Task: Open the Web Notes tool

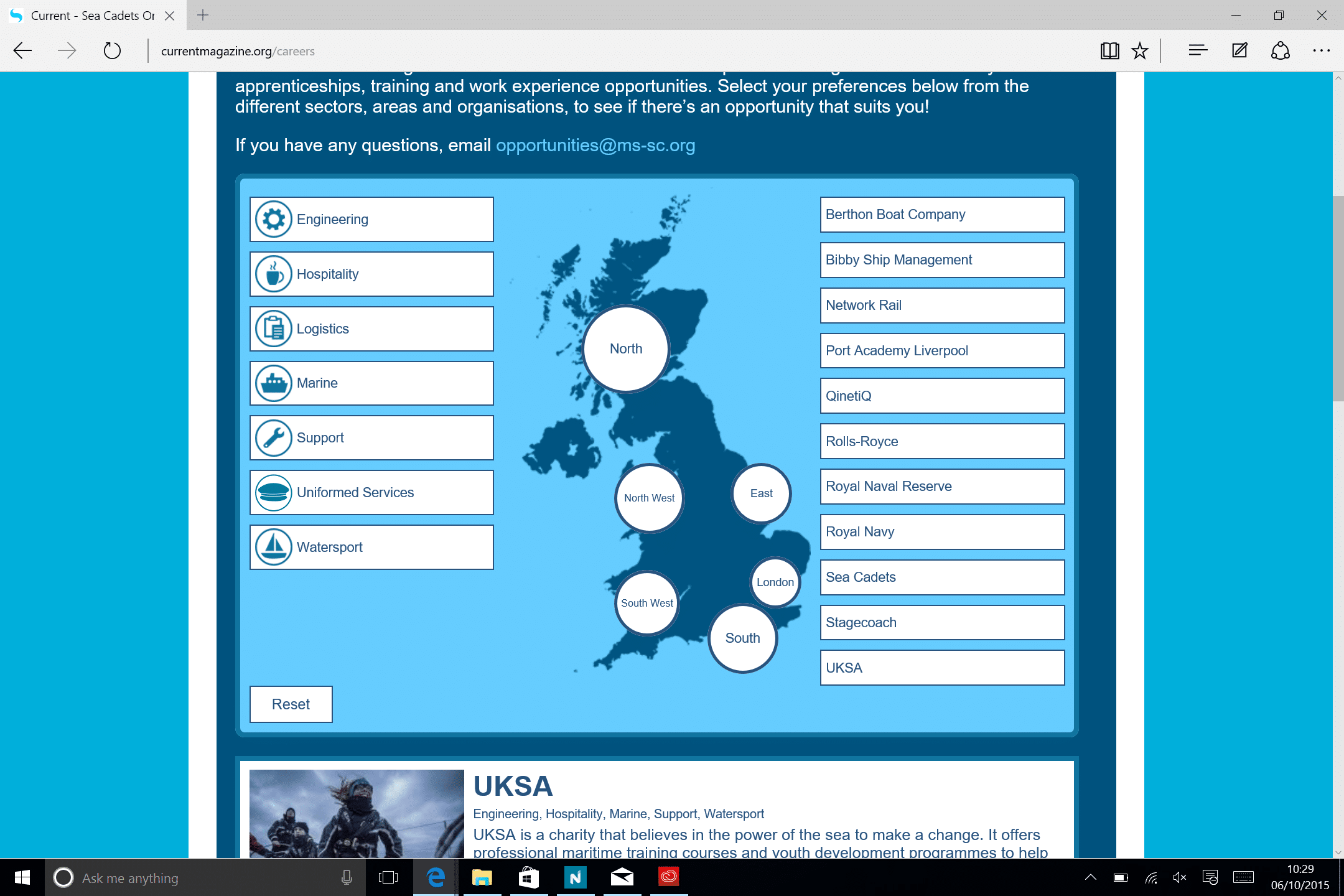Action: pos(1239,50)
